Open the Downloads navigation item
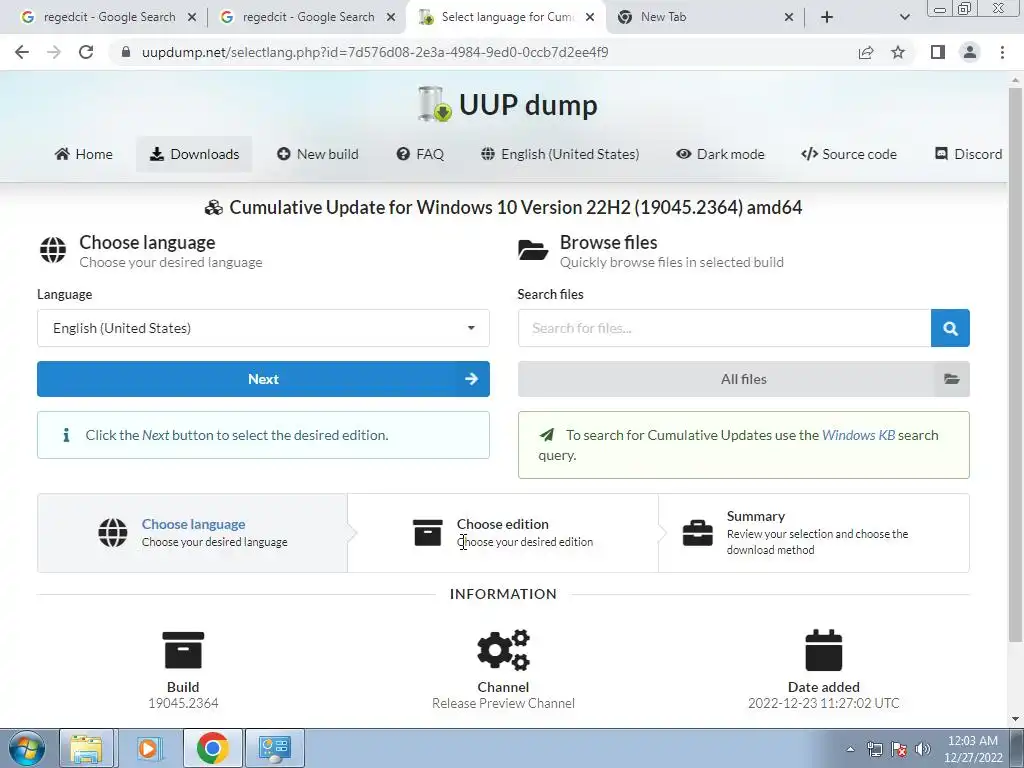Screen dimensions: 1024x768 coord(194,154)
